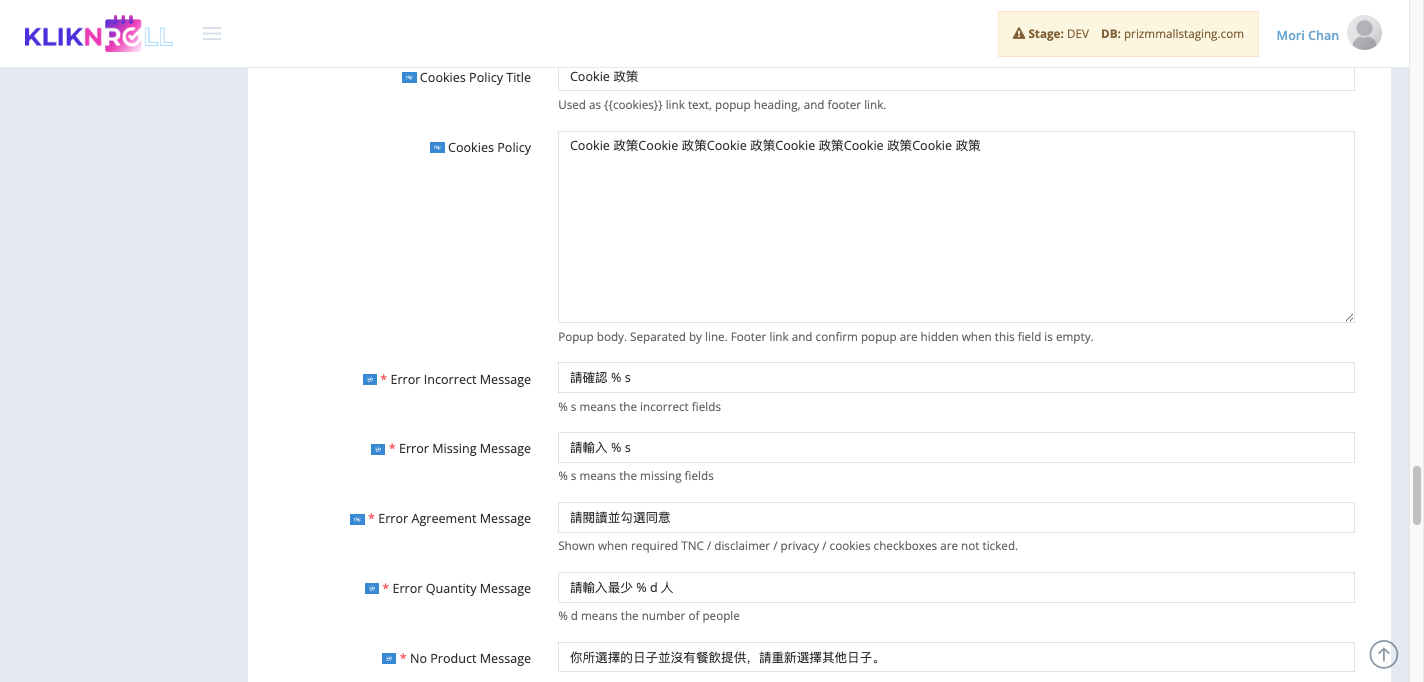Focus the Error Quantity Message field
The height and width of the screenshot is (682, 1424).
(x=956, y=587)
